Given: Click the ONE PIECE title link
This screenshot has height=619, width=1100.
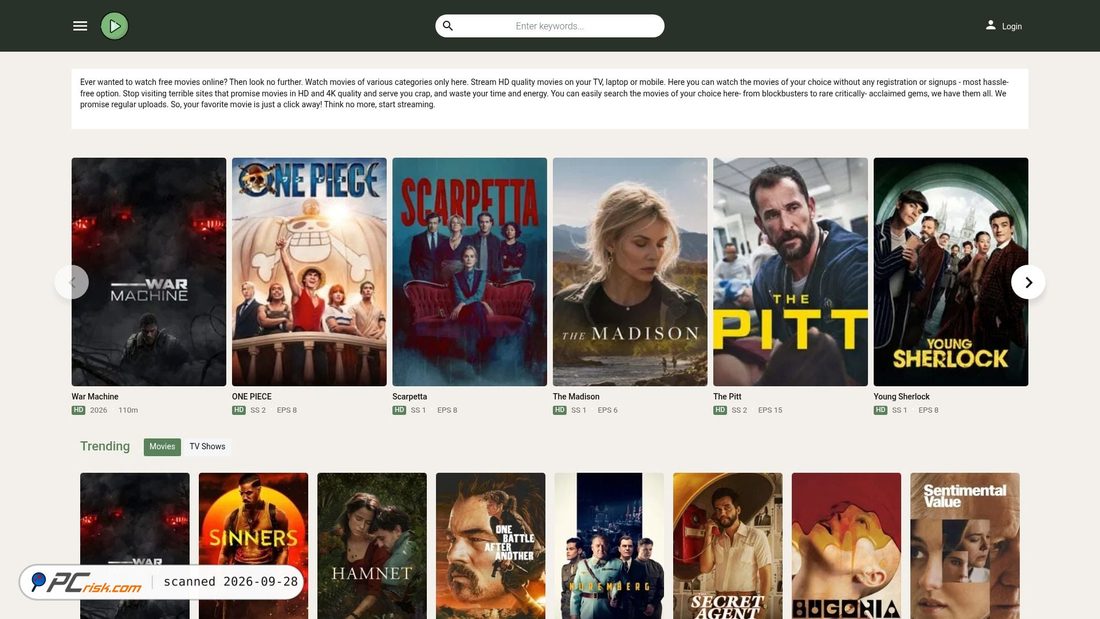Looking at the screenshot, I should pos(252,397).
